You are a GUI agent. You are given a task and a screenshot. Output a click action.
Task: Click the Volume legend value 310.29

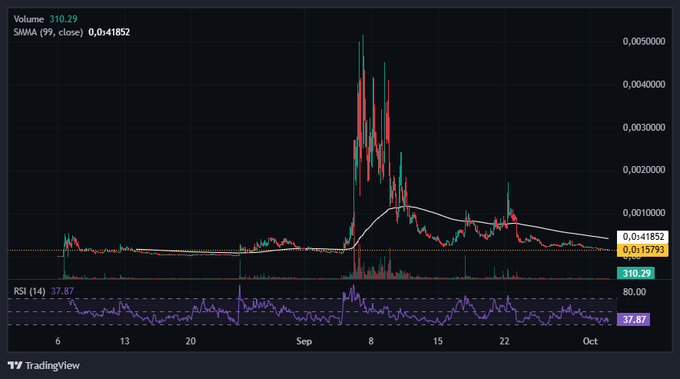[63, 19]
